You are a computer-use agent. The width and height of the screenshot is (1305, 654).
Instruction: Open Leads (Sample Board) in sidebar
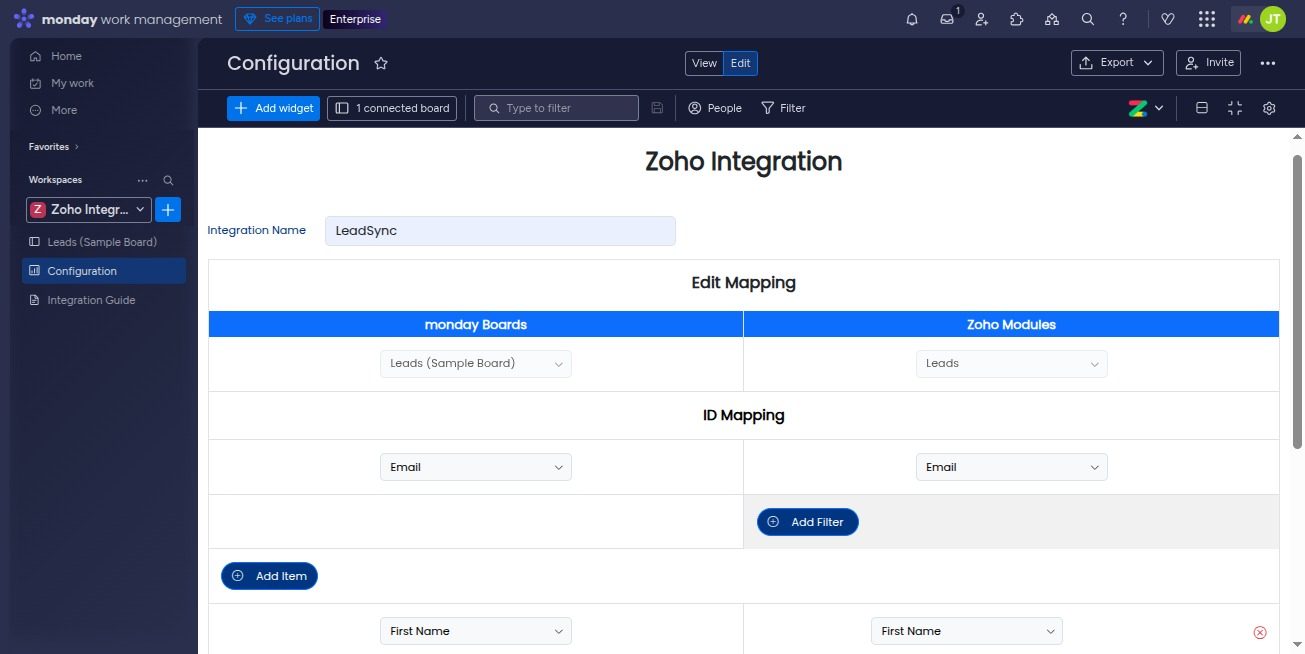coord(103,242)
